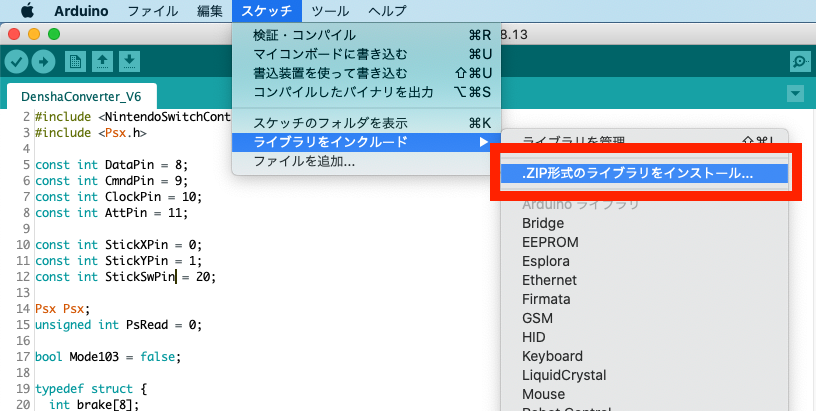Select the Ethernet library
Screen dimensions: 816x411
(x=644, y=280)
